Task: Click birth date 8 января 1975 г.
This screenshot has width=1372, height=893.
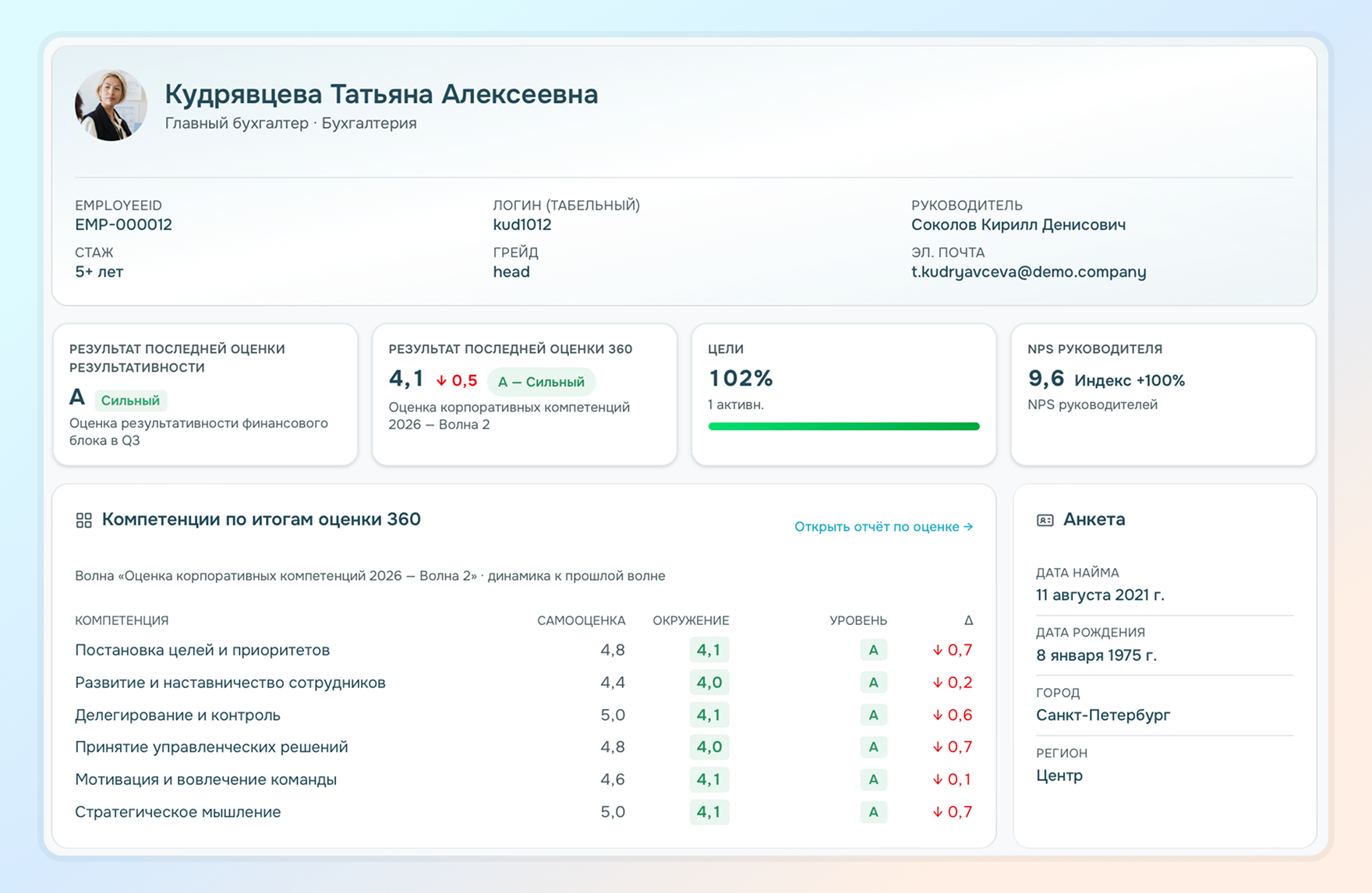Action: [1096, 655]
